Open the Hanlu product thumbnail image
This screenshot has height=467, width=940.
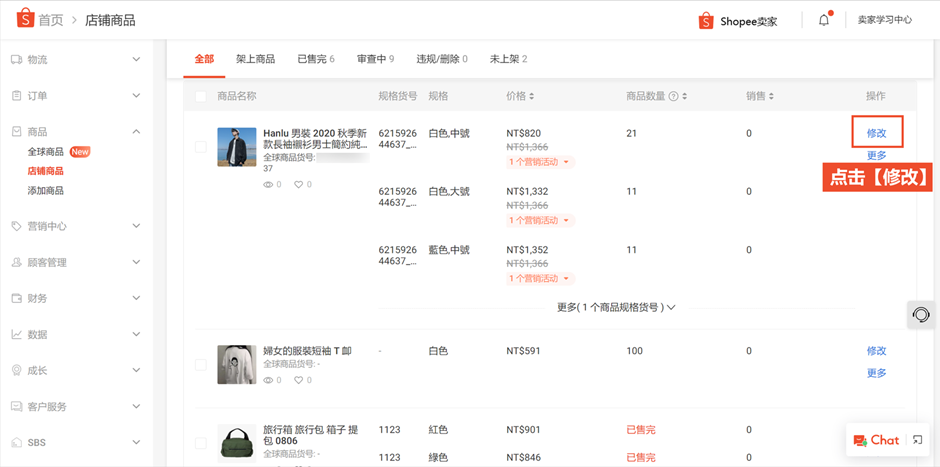[236, 147]
